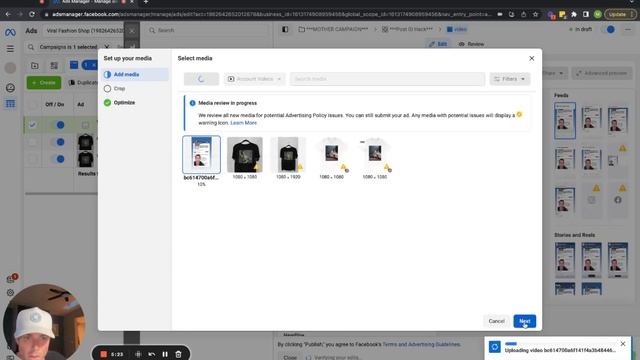Select the 1080 x 1920 black t-shirt thumbnail
Screen dimensions: 640x360
tap(288, 155)
